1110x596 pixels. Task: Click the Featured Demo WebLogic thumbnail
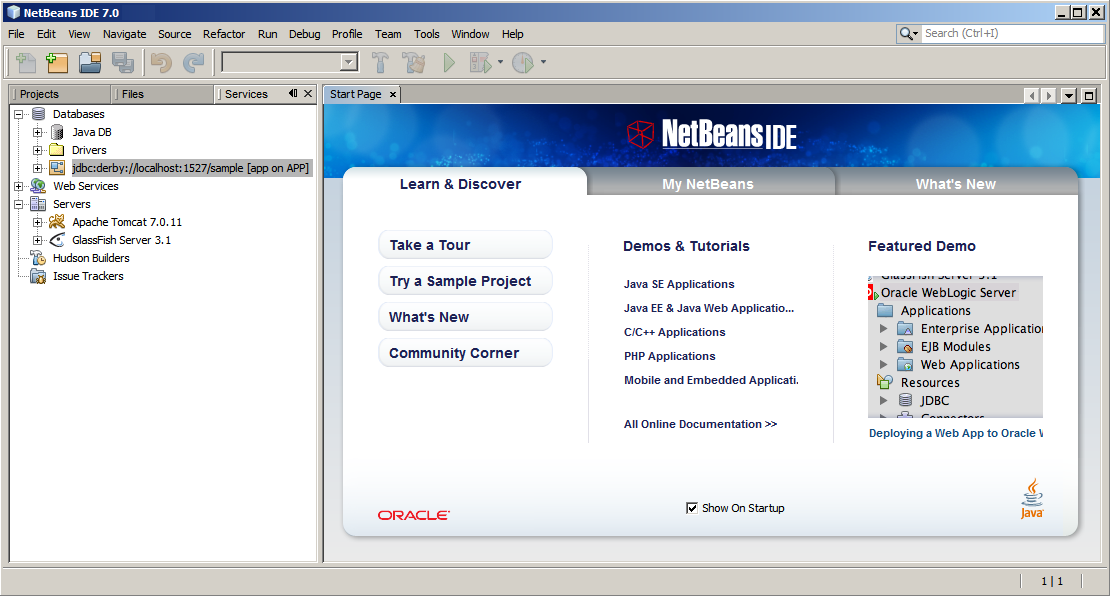(955, 347)
